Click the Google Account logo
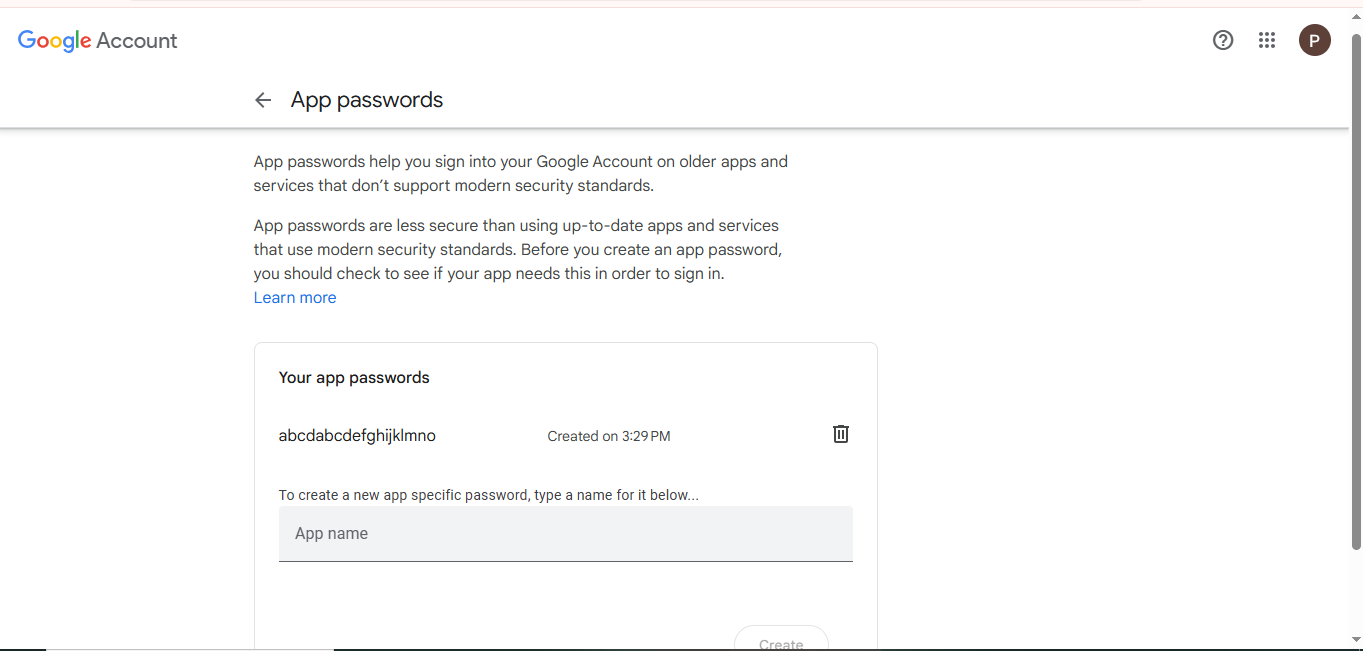 coord(97,41)
